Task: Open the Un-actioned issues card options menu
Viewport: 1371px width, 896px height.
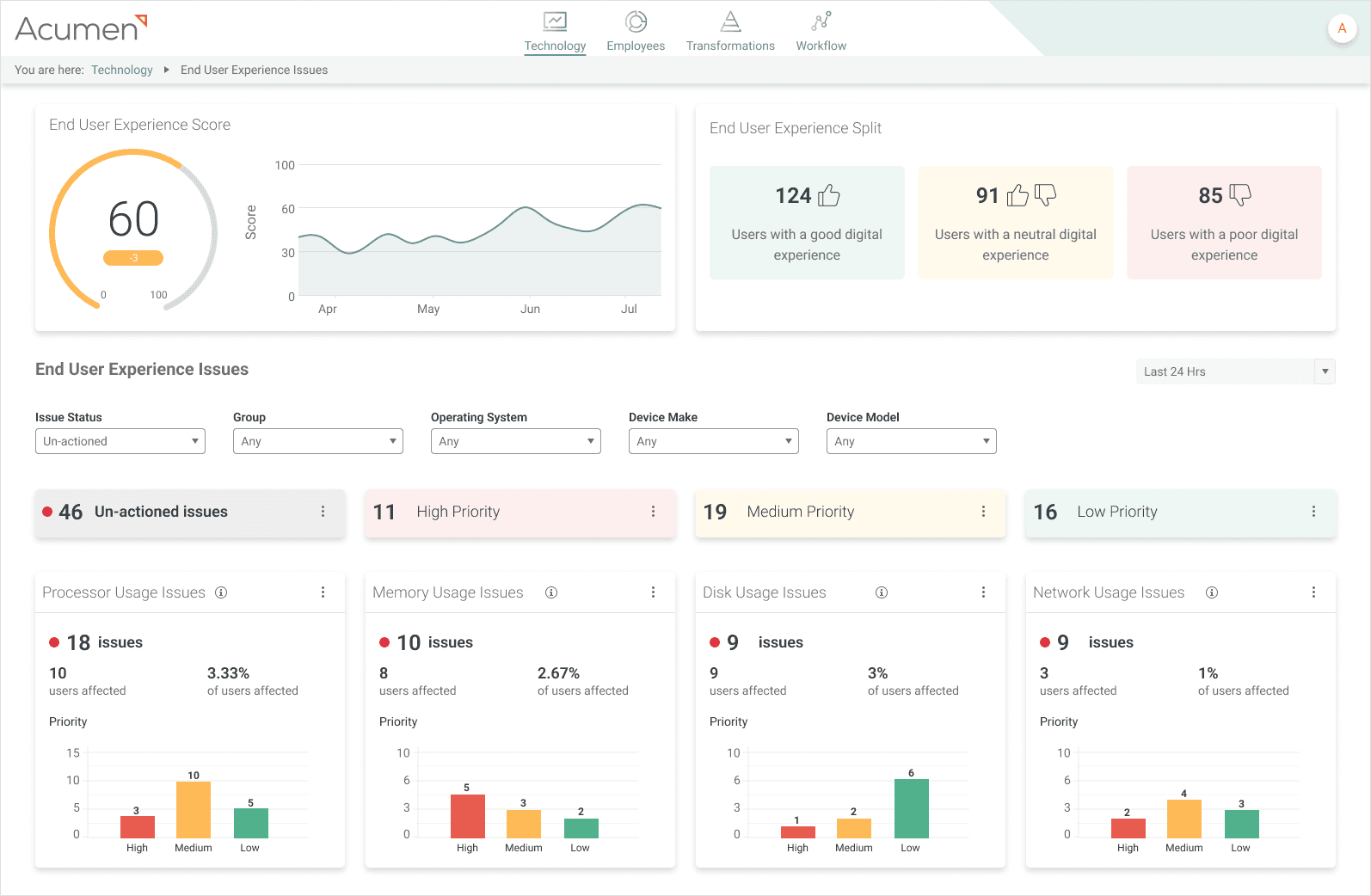Action: pyautogui.click(x=323, y=512)
